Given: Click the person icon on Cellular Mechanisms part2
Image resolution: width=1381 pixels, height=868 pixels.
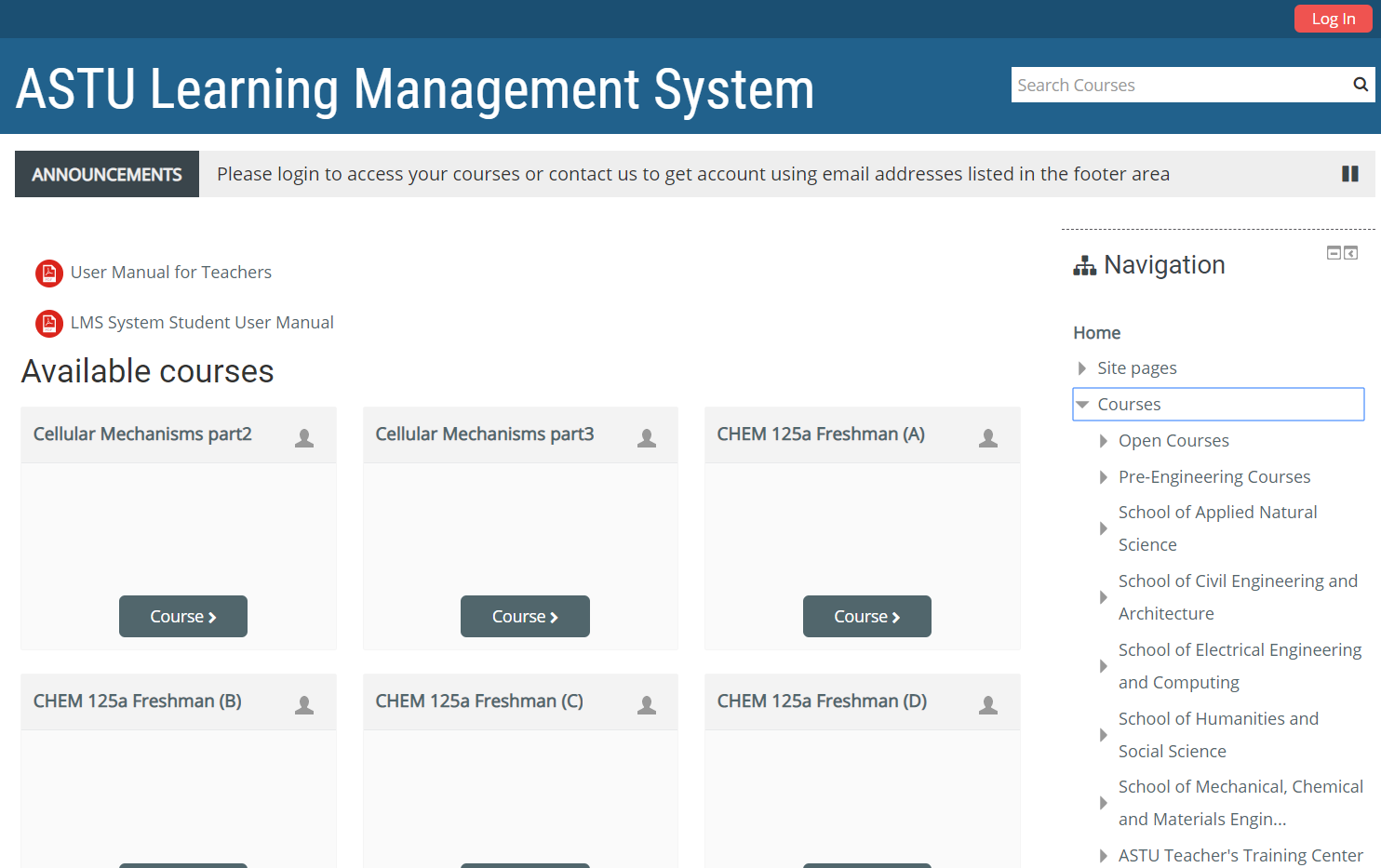Looking at the screenshot, I should tap(304, 438).
